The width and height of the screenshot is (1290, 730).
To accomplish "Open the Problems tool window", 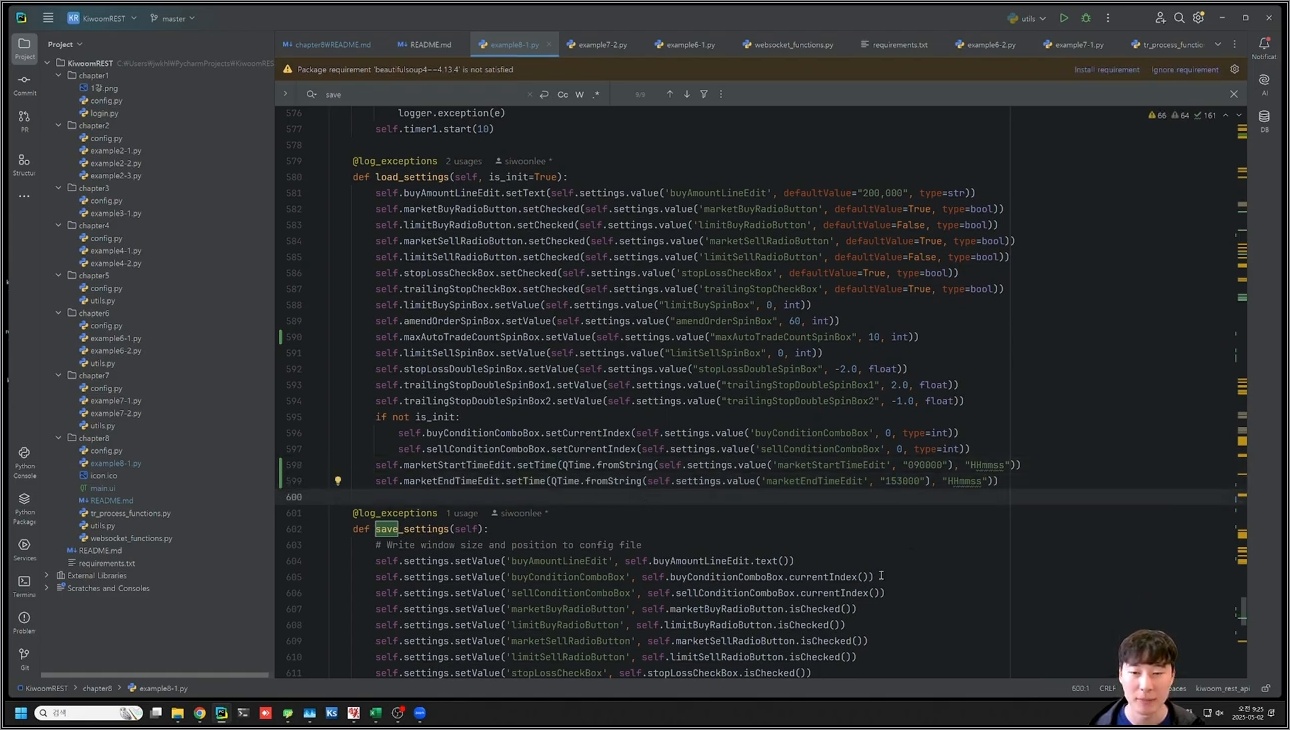I will pos(24,622).
